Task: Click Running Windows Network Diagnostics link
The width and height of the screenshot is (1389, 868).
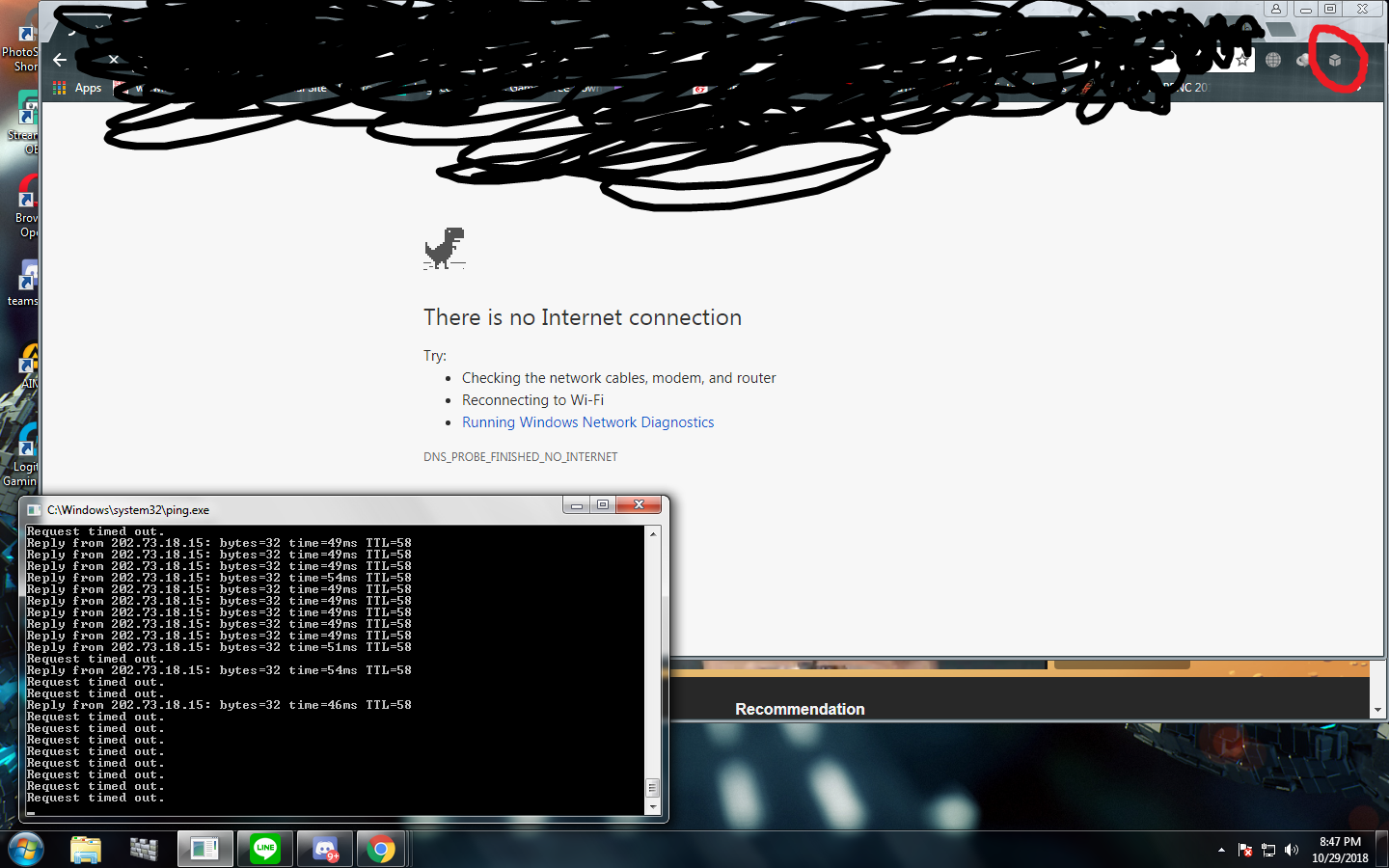Action: pyautogui.click(x=588, y=422)
